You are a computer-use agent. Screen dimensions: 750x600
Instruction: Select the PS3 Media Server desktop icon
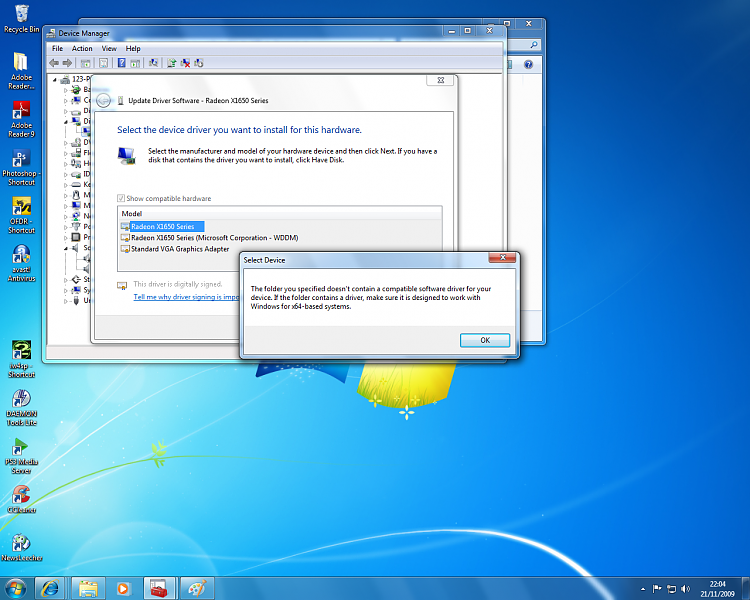22,456
